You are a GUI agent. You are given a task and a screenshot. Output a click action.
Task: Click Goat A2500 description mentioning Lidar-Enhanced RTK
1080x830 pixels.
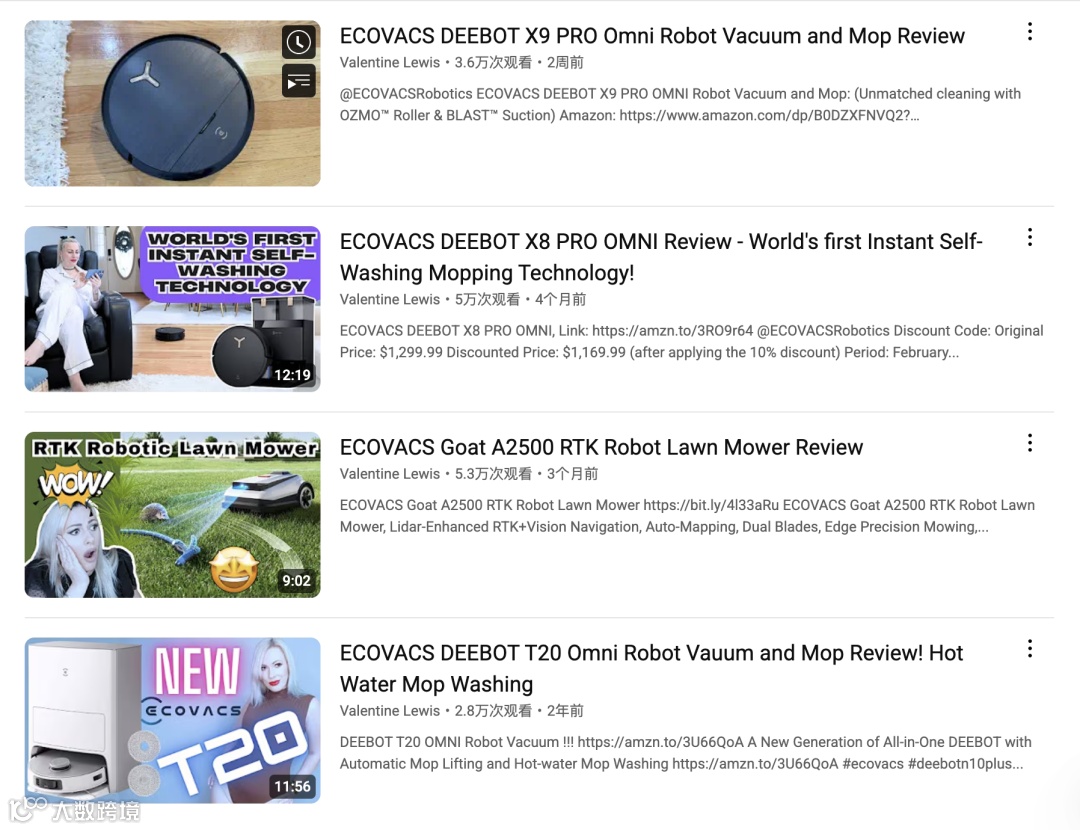[687, 516]
